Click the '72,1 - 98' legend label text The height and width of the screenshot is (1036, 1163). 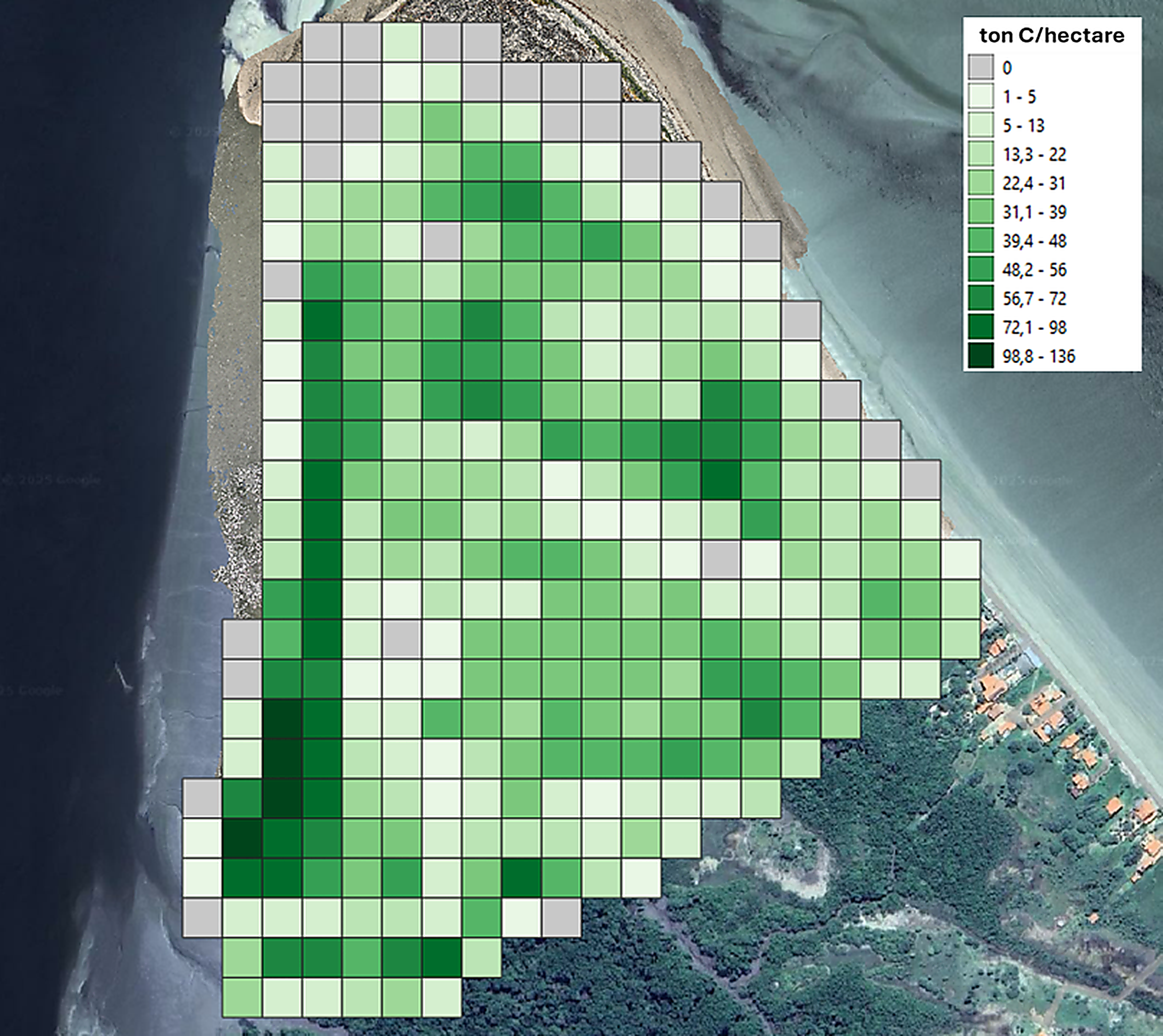(1034, 328)
